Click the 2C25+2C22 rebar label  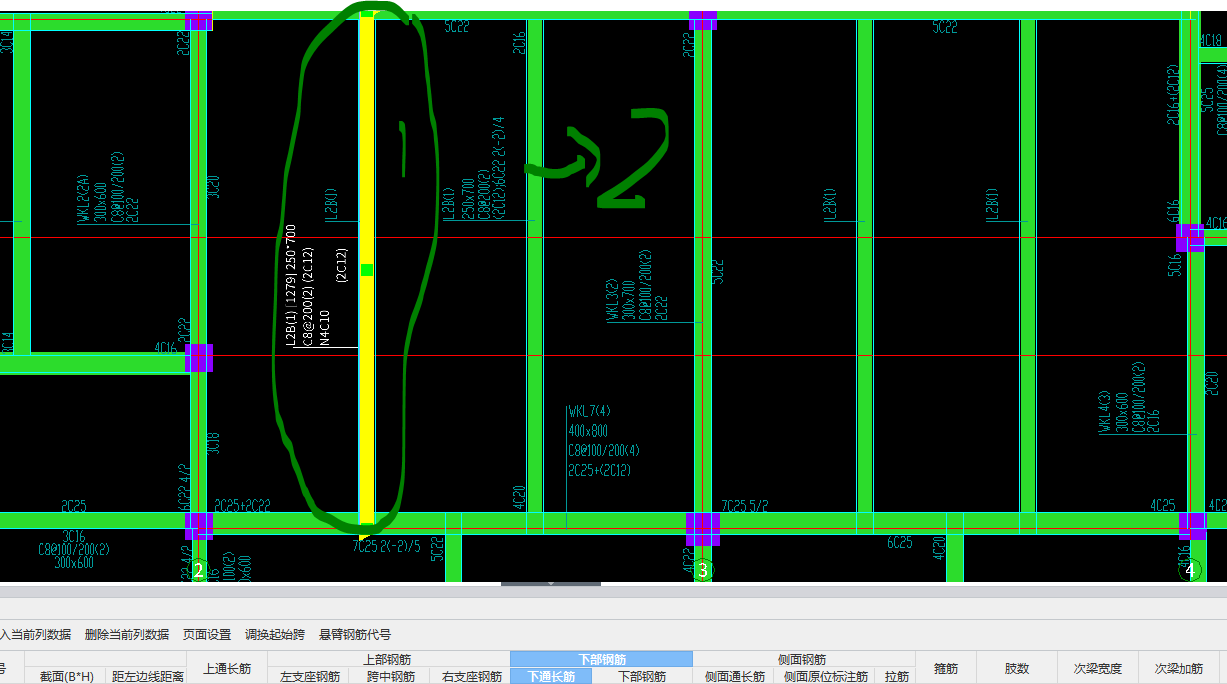[243, 506]
